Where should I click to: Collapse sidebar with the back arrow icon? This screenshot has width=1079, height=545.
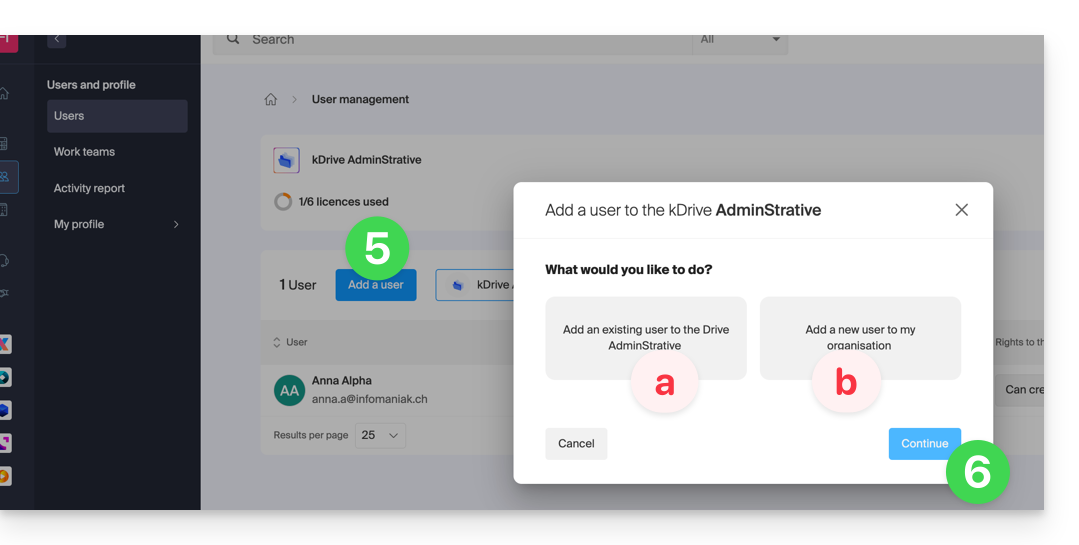[x=57, y=39]
